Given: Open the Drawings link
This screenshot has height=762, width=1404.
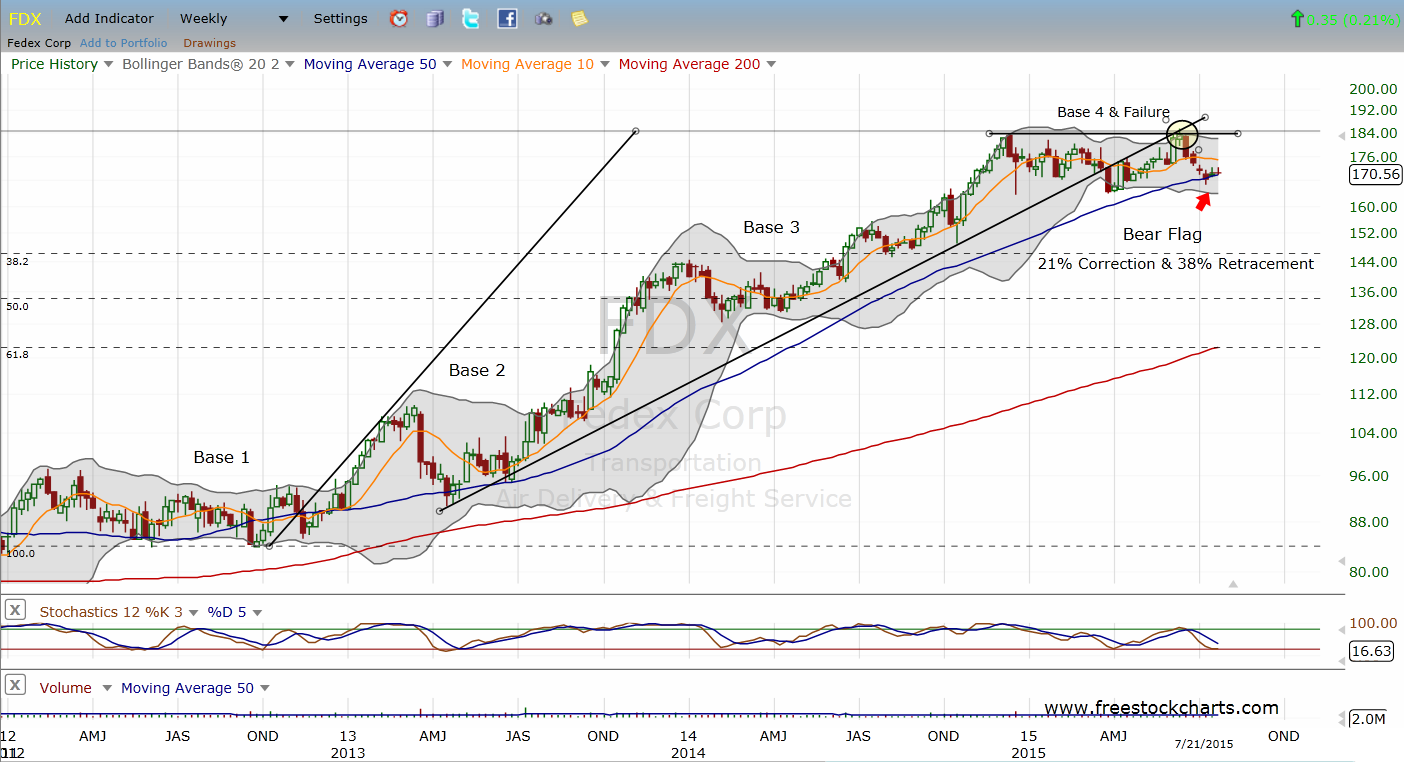Looking at the screenshot, I should click(209, 43).
